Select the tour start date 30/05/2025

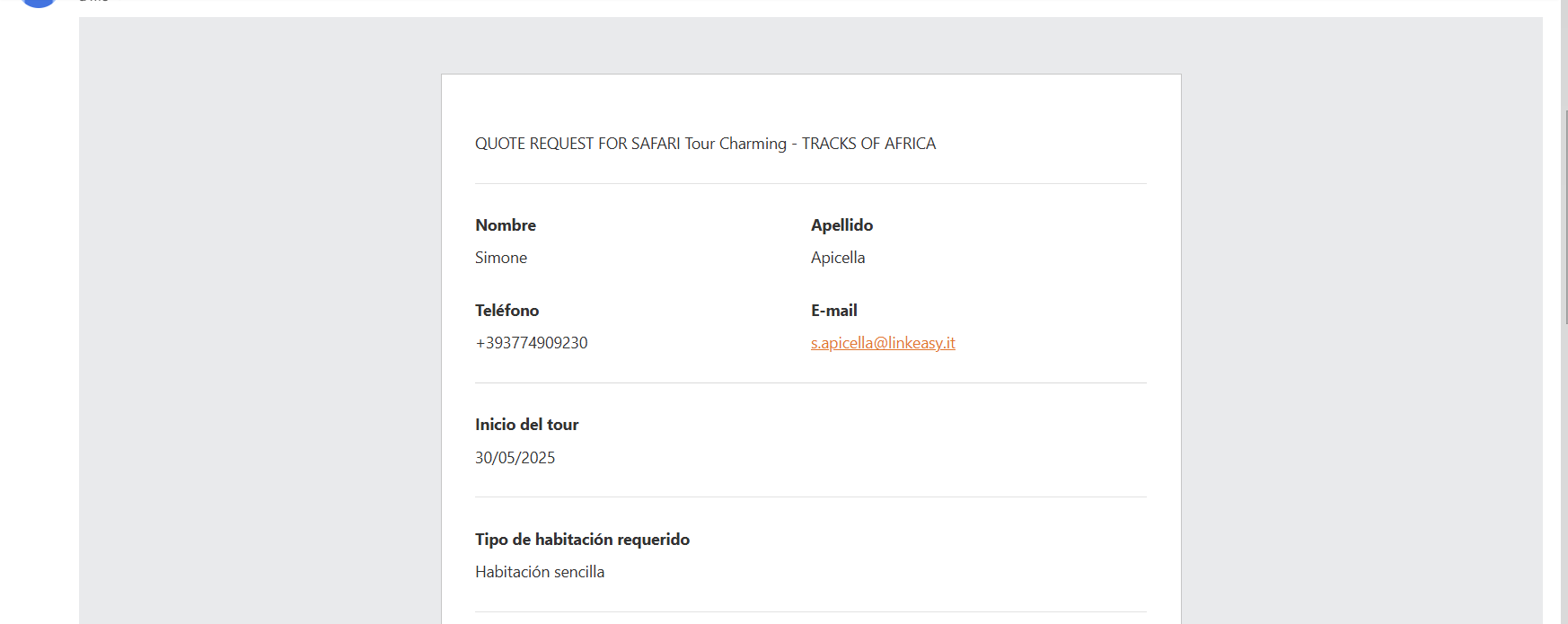[515, 458]
